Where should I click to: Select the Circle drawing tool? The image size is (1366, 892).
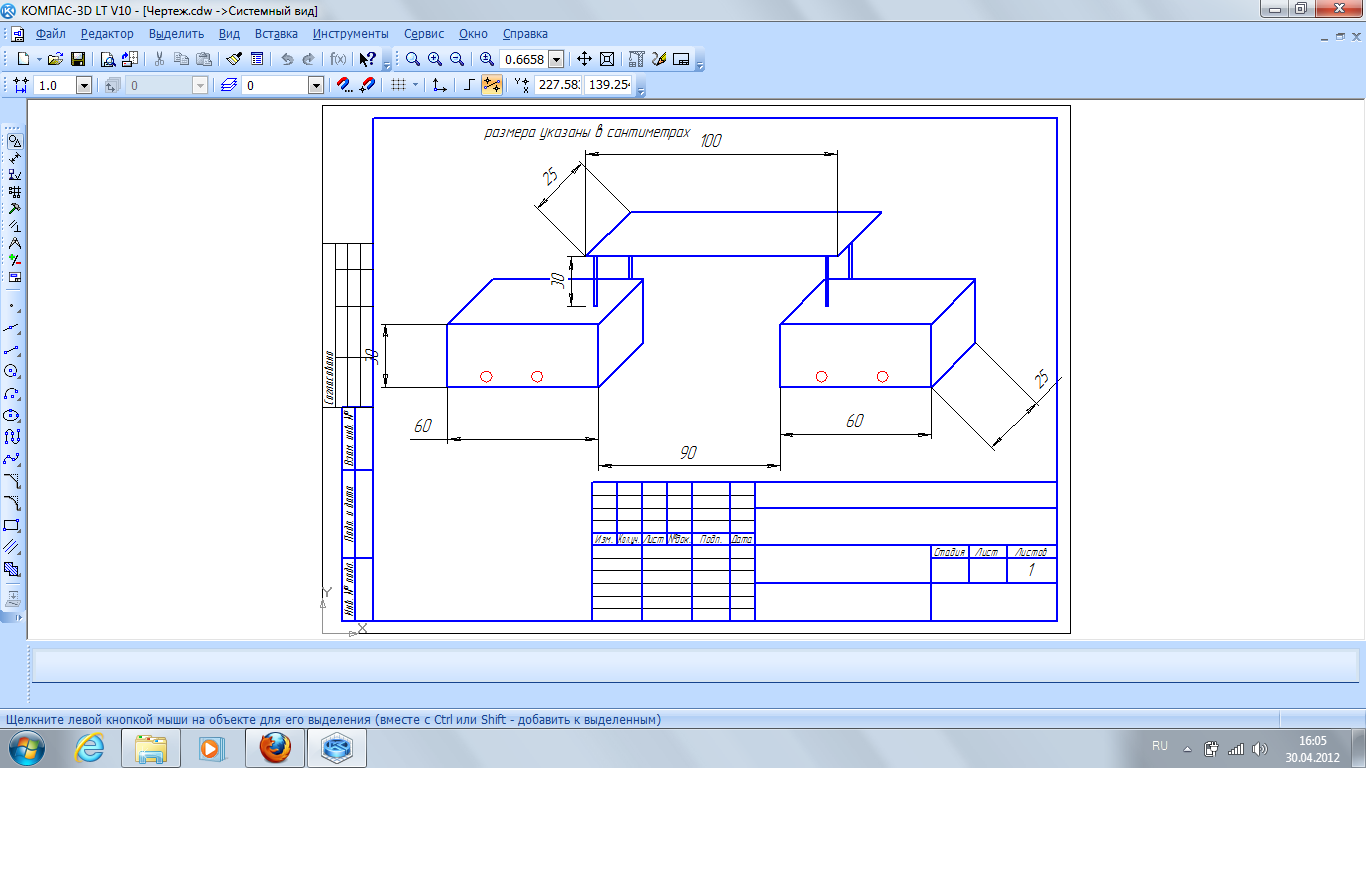[x=12, y=371]
